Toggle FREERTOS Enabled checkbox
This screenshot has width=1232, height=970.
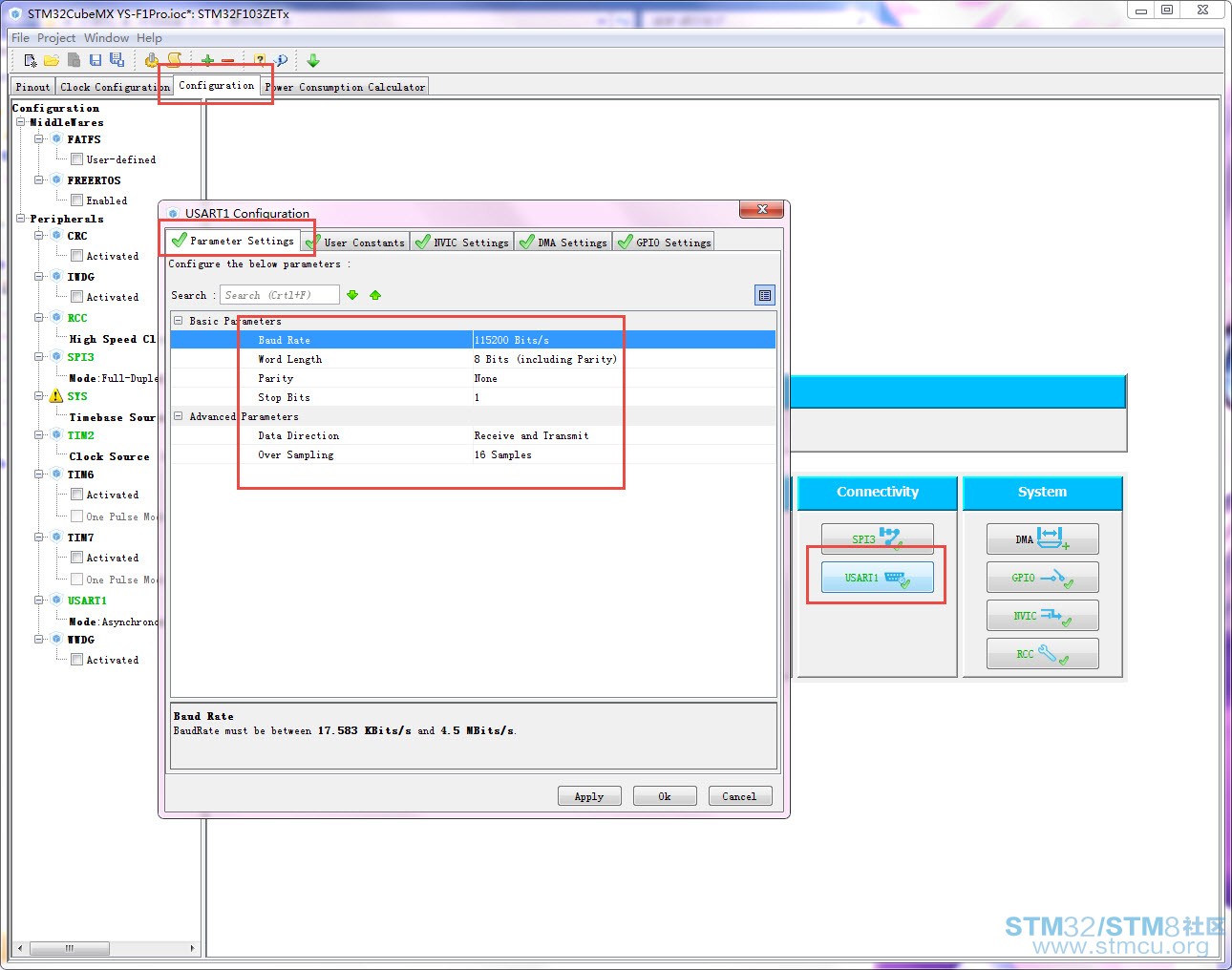tap(76, 200)
